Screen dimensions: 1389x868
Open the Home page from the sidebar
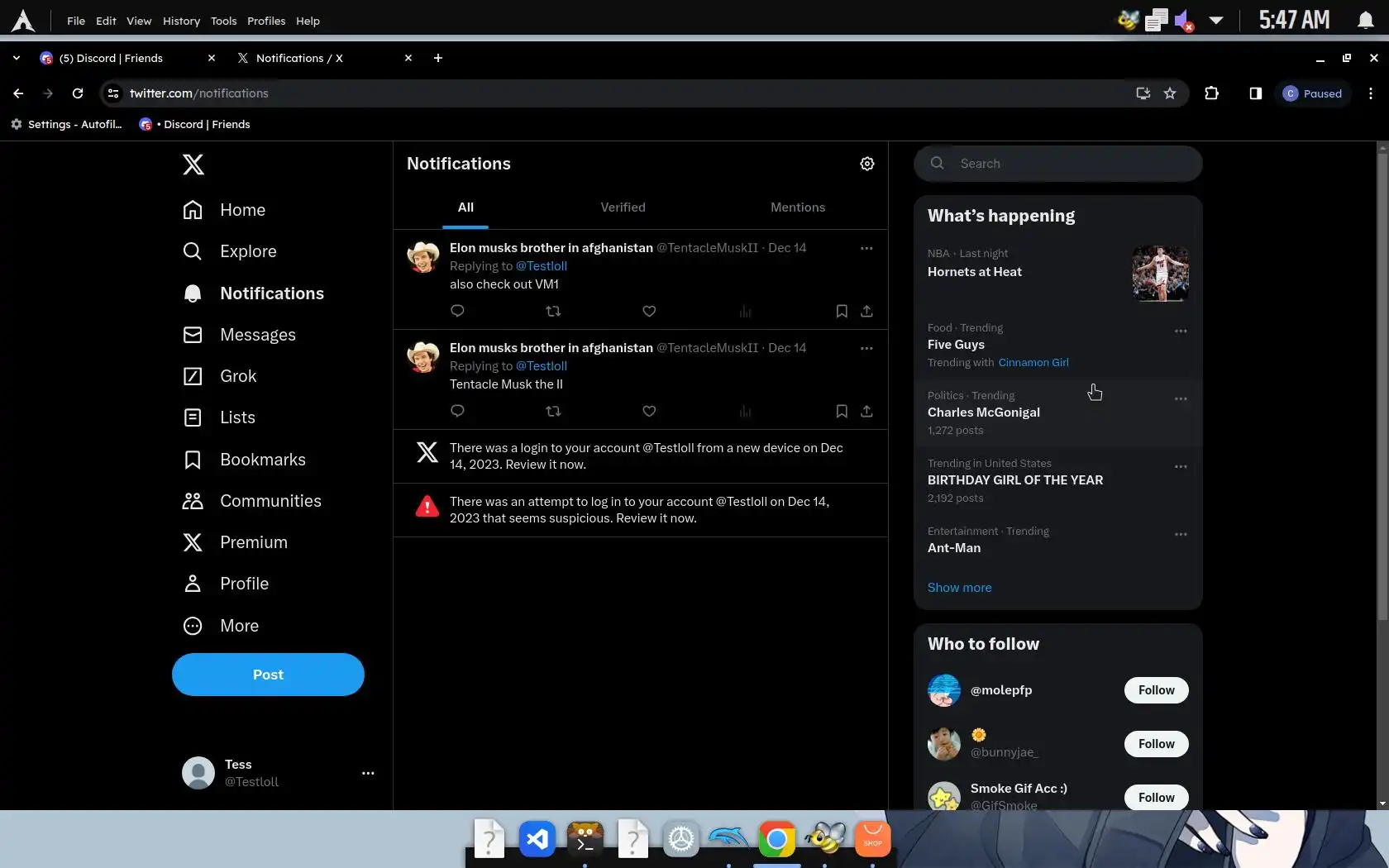click(224, 210)
